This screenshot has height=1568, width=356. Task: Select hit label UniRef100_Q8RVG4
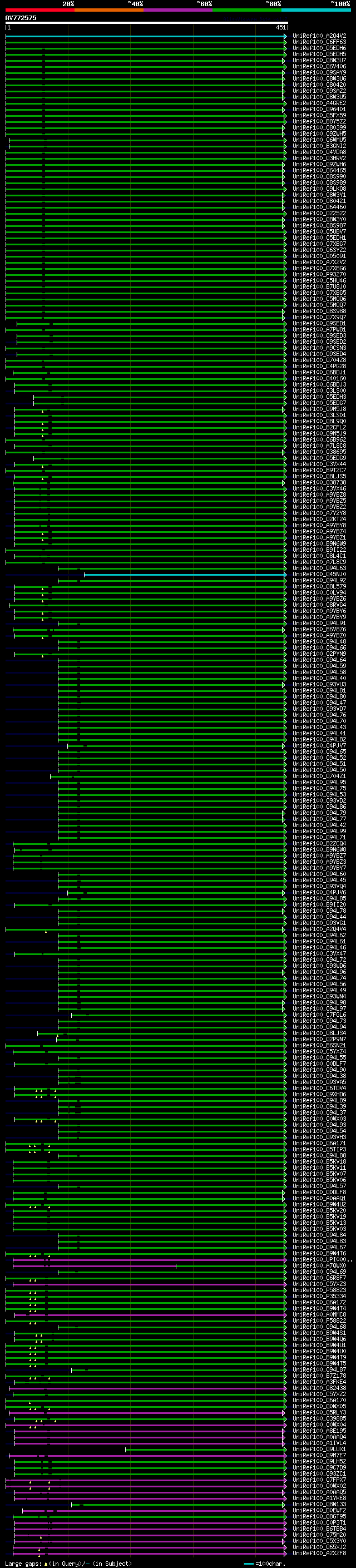coord(319,605)
